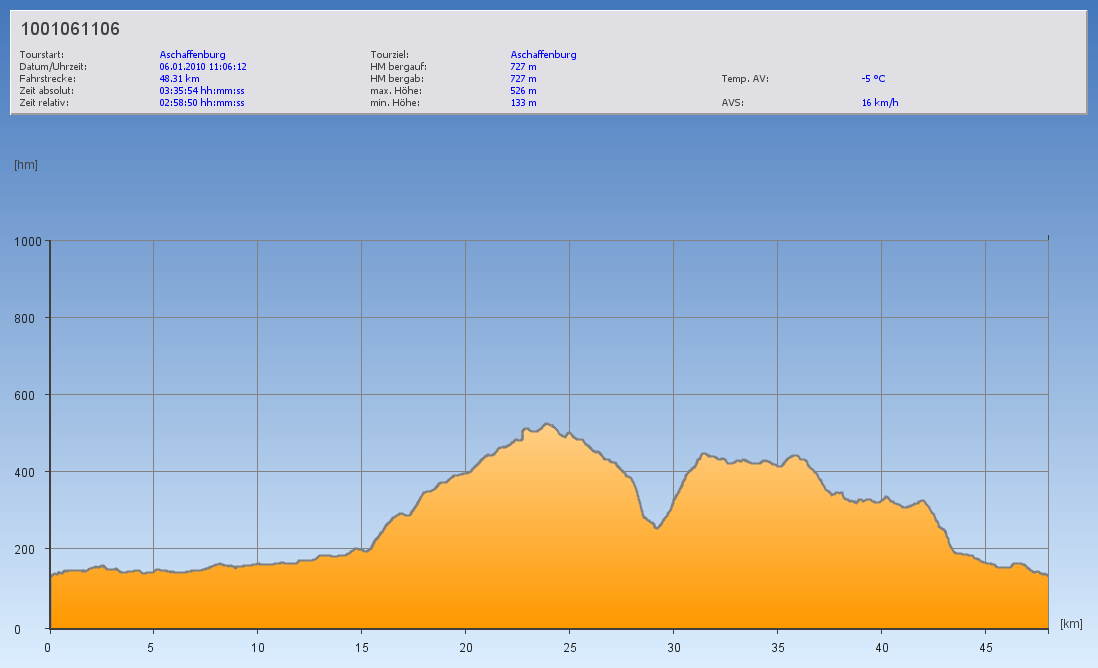Click the tour title 1001061106
Image resolution: width=1098 pixels, height=668 pixels.
(70, 30)
